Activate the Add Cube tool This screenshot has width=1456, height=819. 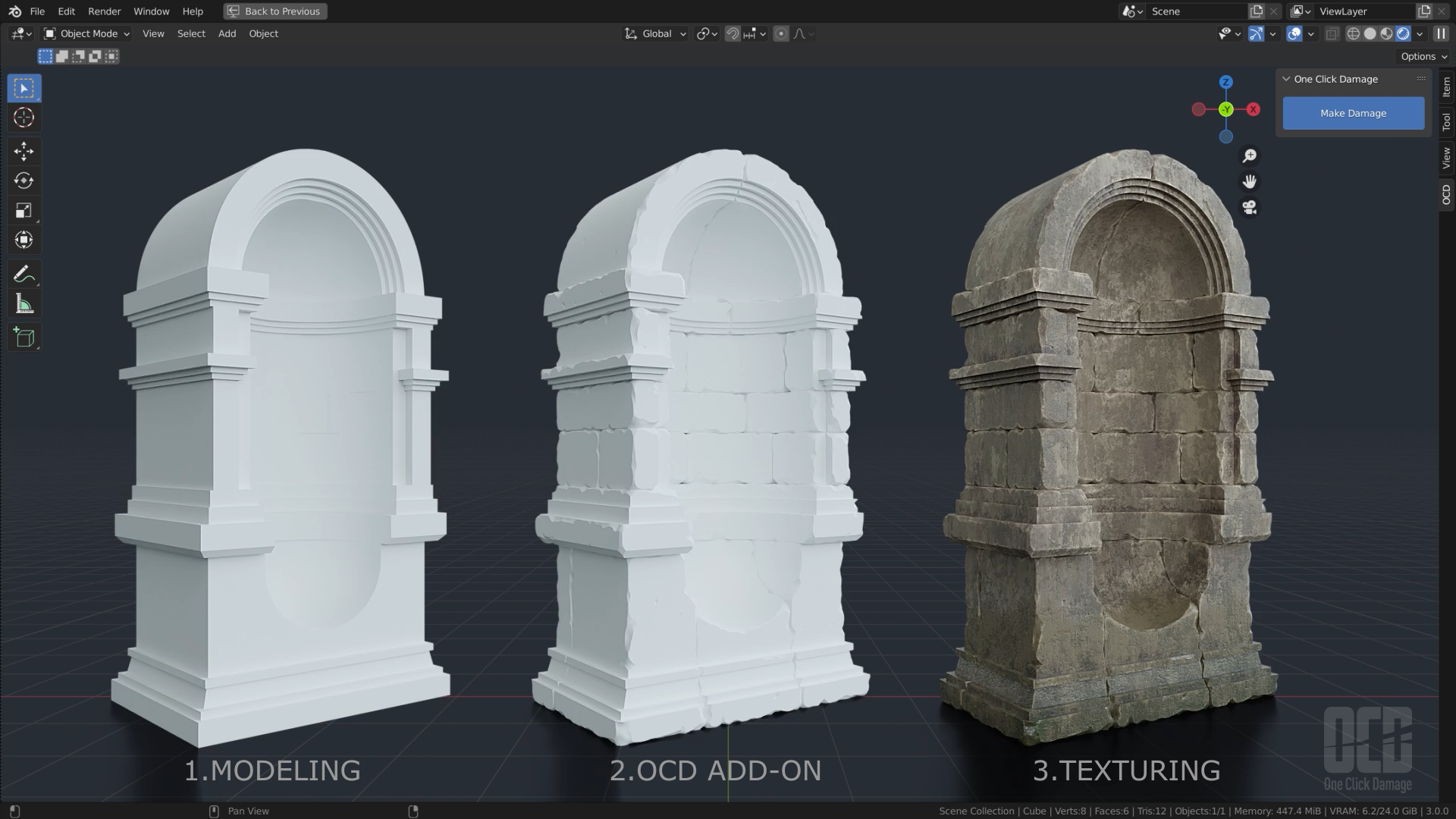pos(24,337)
